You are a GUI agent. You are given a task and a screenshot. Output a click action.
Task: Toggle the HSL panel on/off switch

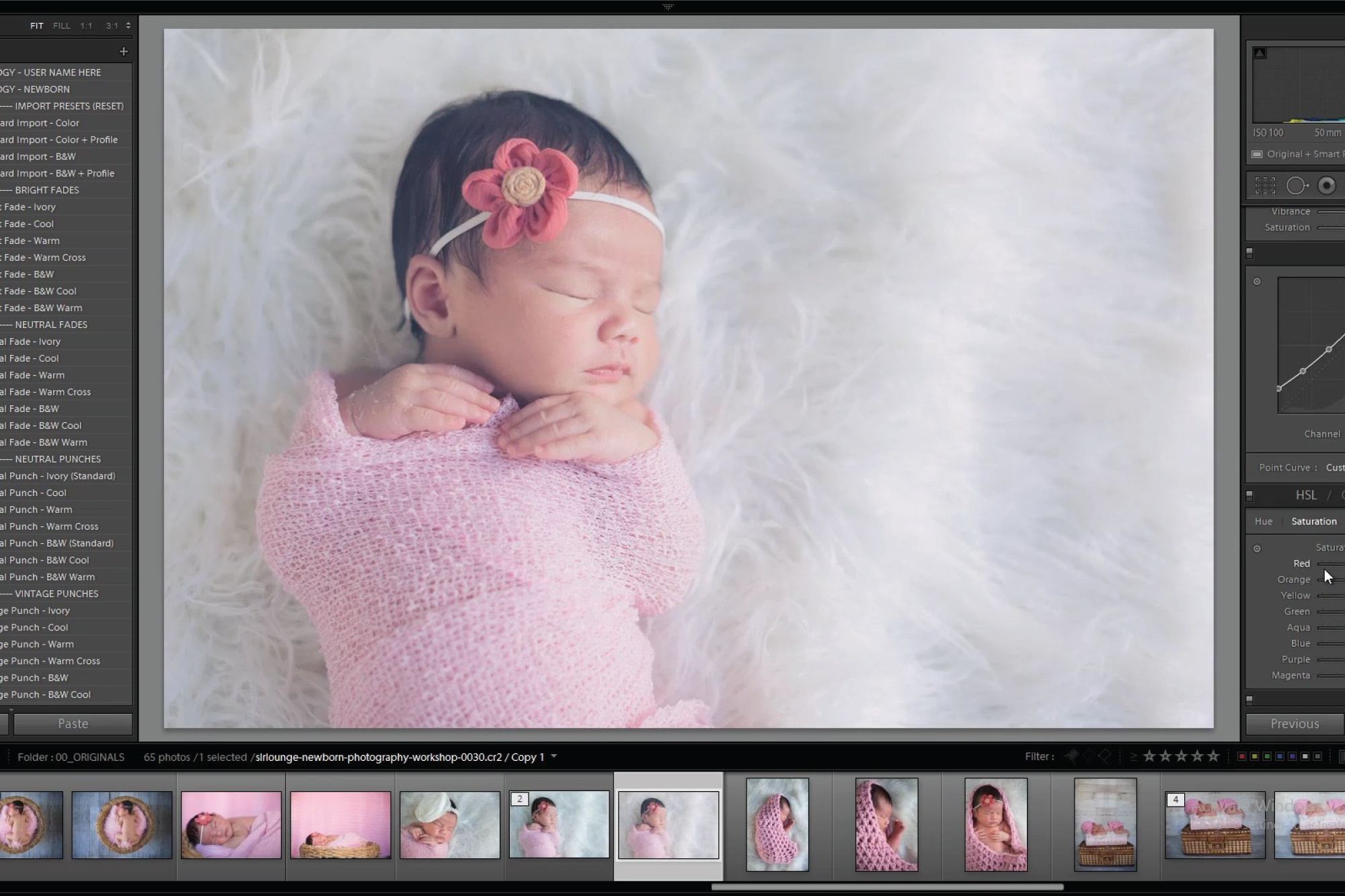[1250, 495]
